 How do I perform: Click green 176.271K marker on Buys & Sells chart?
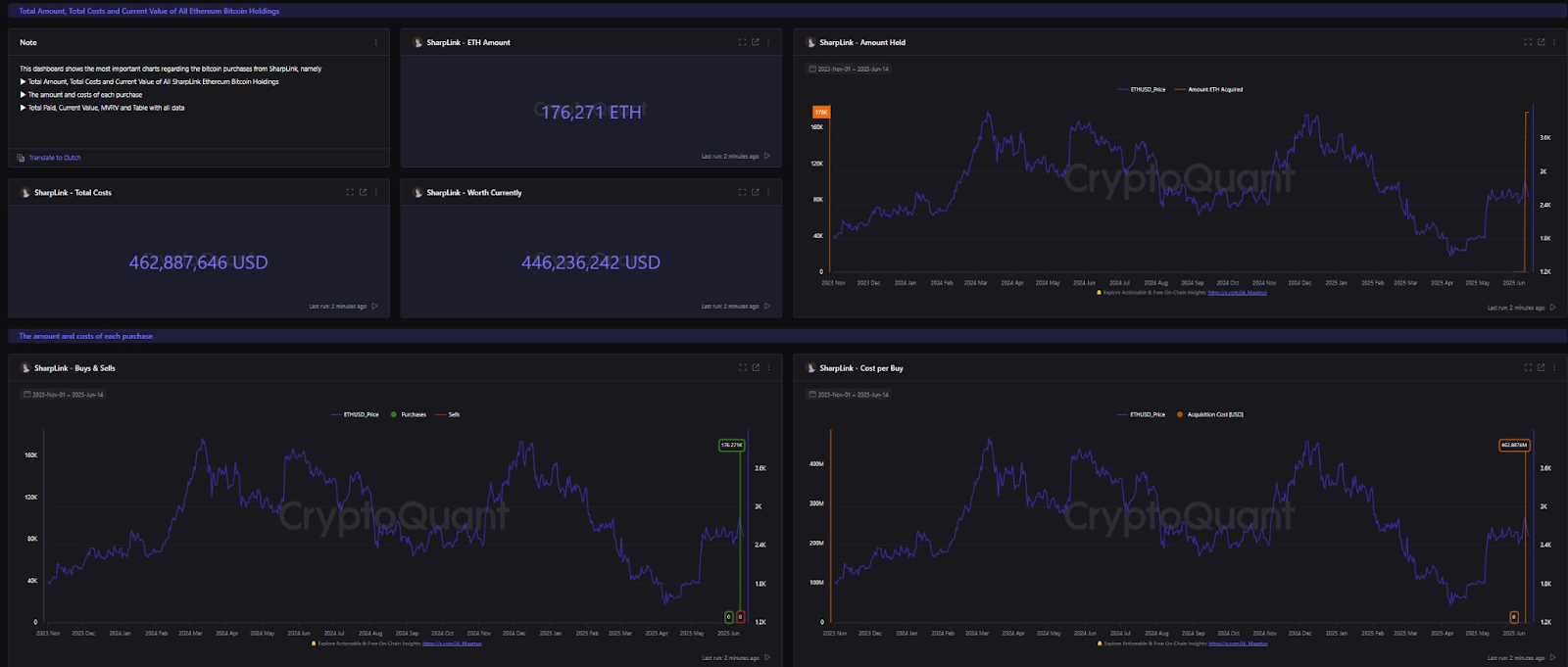coord(731,445)
